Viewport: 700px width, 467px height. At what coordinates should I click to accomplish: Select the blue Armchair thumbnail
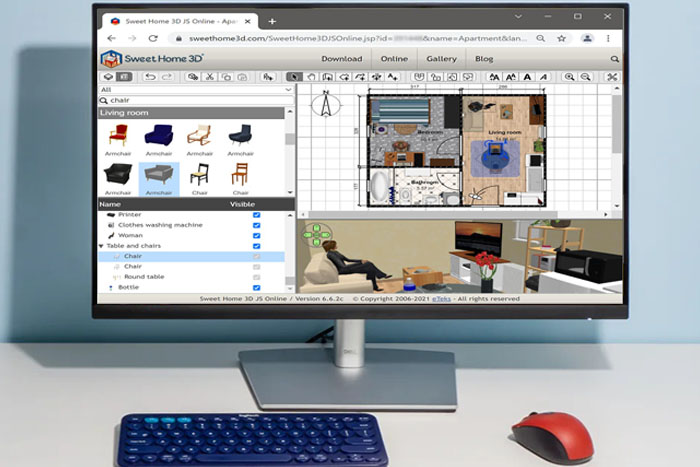pyautogui.click(x=158, y=135)
